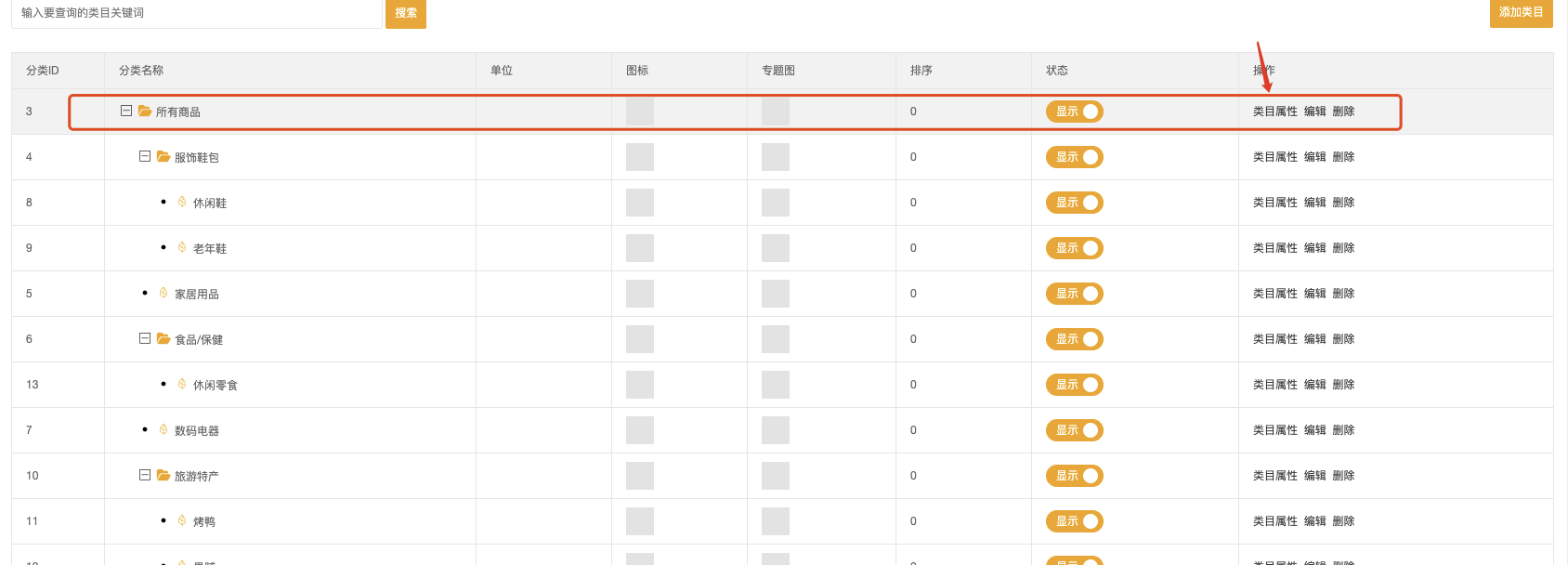Click 排序 column header
1568x565 pixels.
[x=921, y=71]
